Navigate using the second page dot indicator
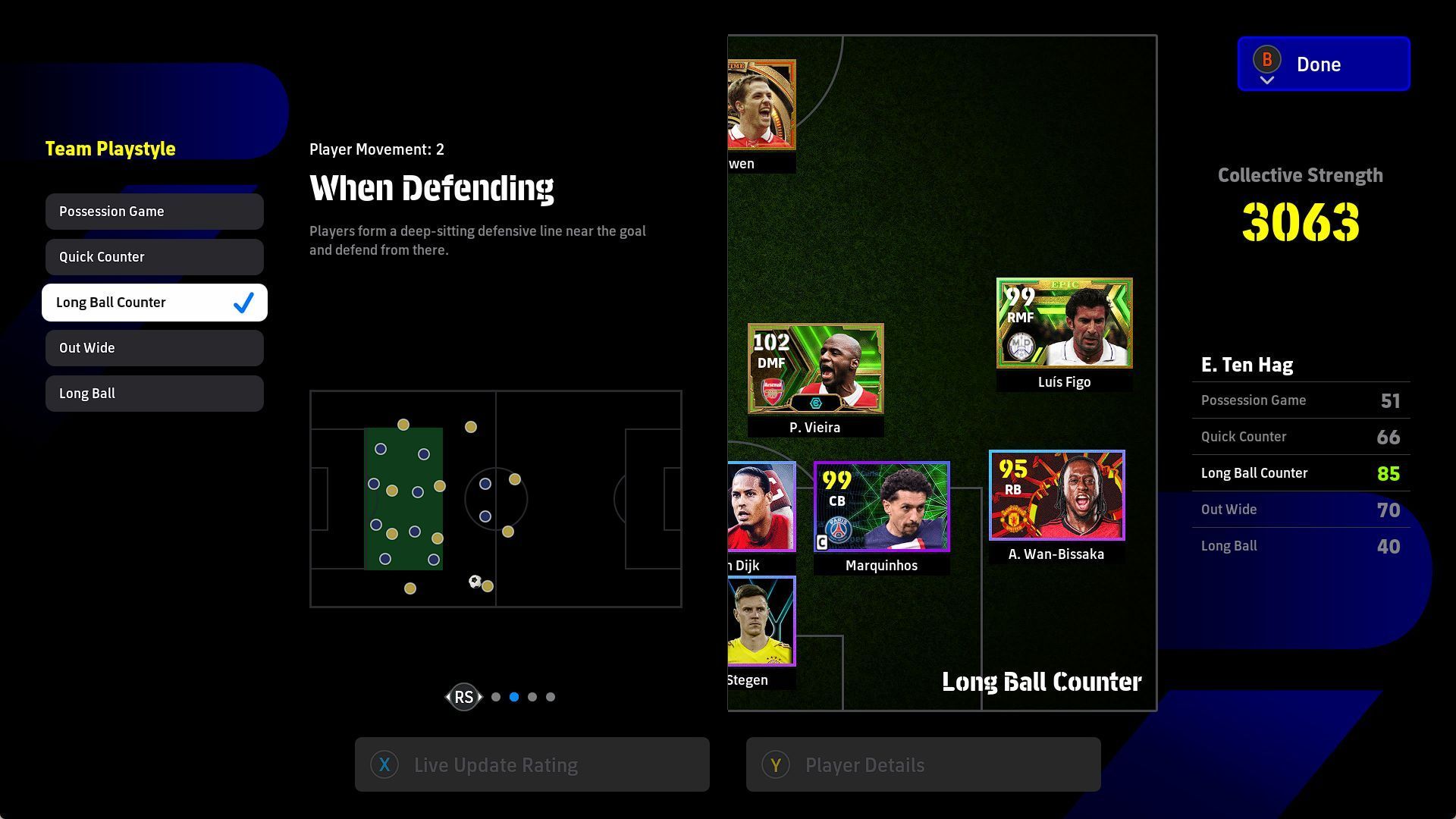The height and width of the screenshot is (819, 1456). pyautogui.click(x=515, y=697)
